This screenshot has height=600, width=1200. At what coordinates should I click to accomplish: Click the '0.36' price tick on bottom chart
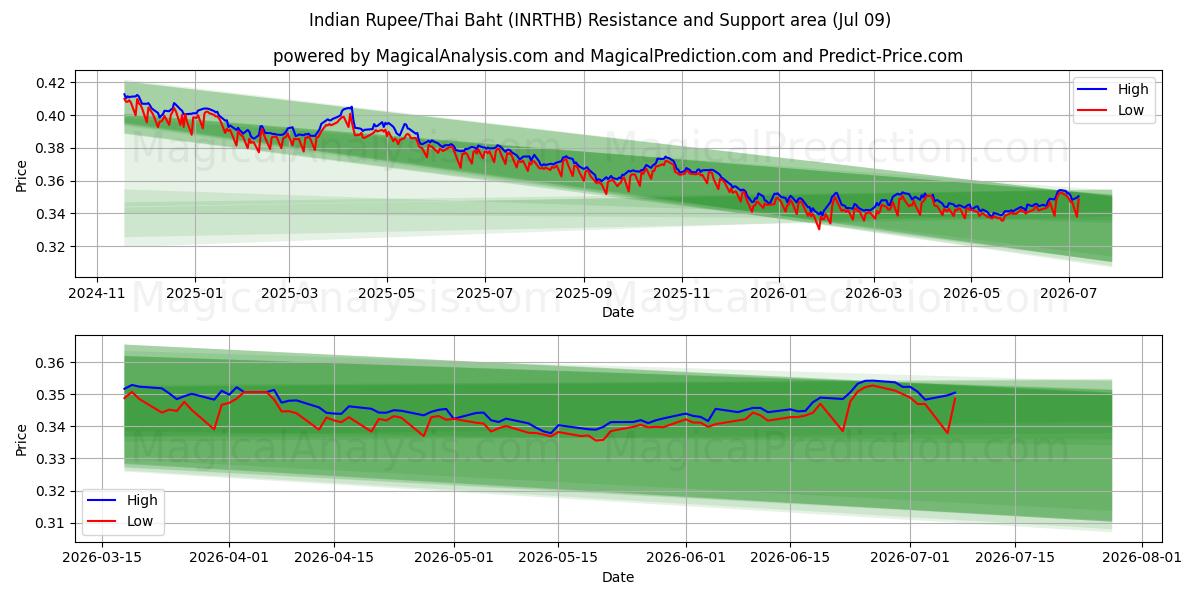(52, 363)
